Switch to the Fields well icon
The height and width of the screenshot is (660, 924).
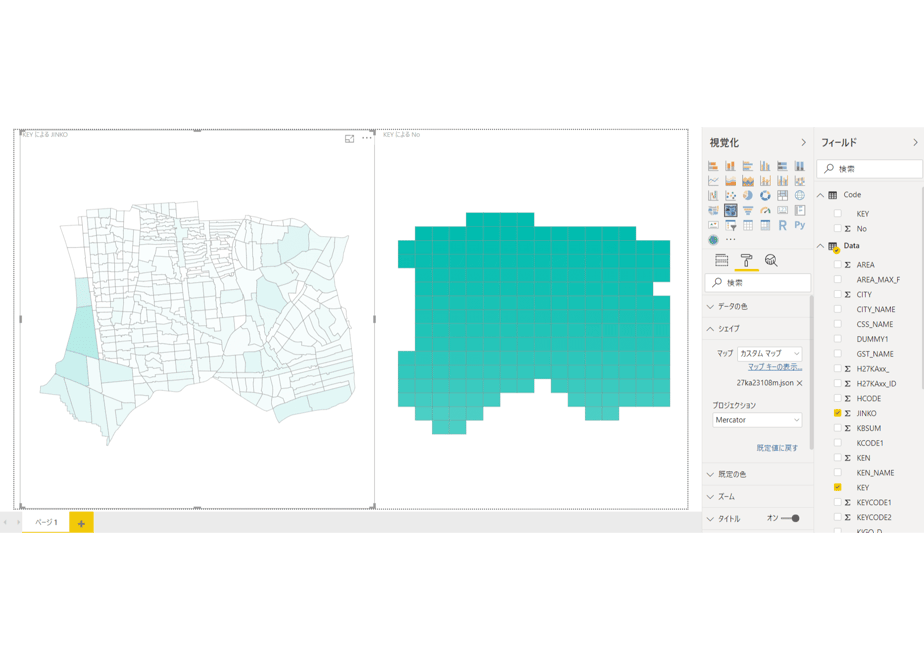pos(721,260)
